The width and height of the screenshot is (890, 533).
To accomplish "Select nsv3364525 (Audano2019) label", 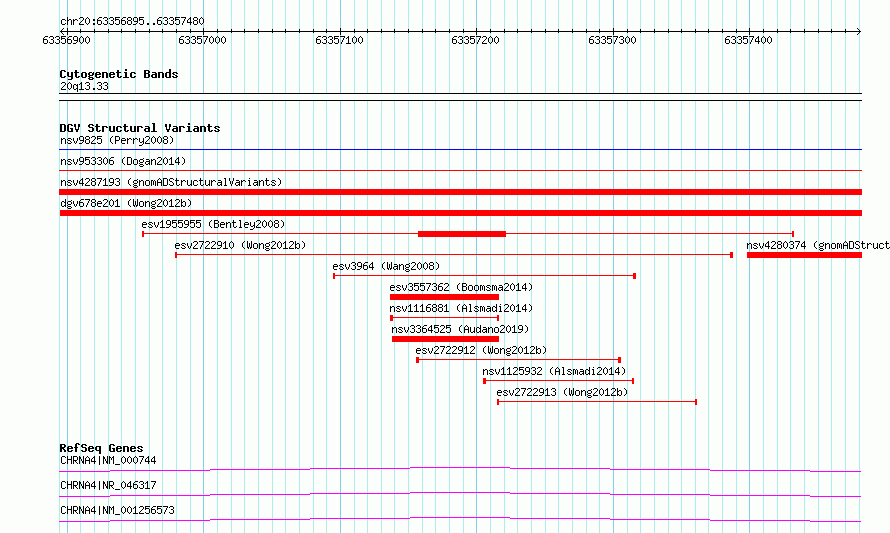I will [460, 329].
